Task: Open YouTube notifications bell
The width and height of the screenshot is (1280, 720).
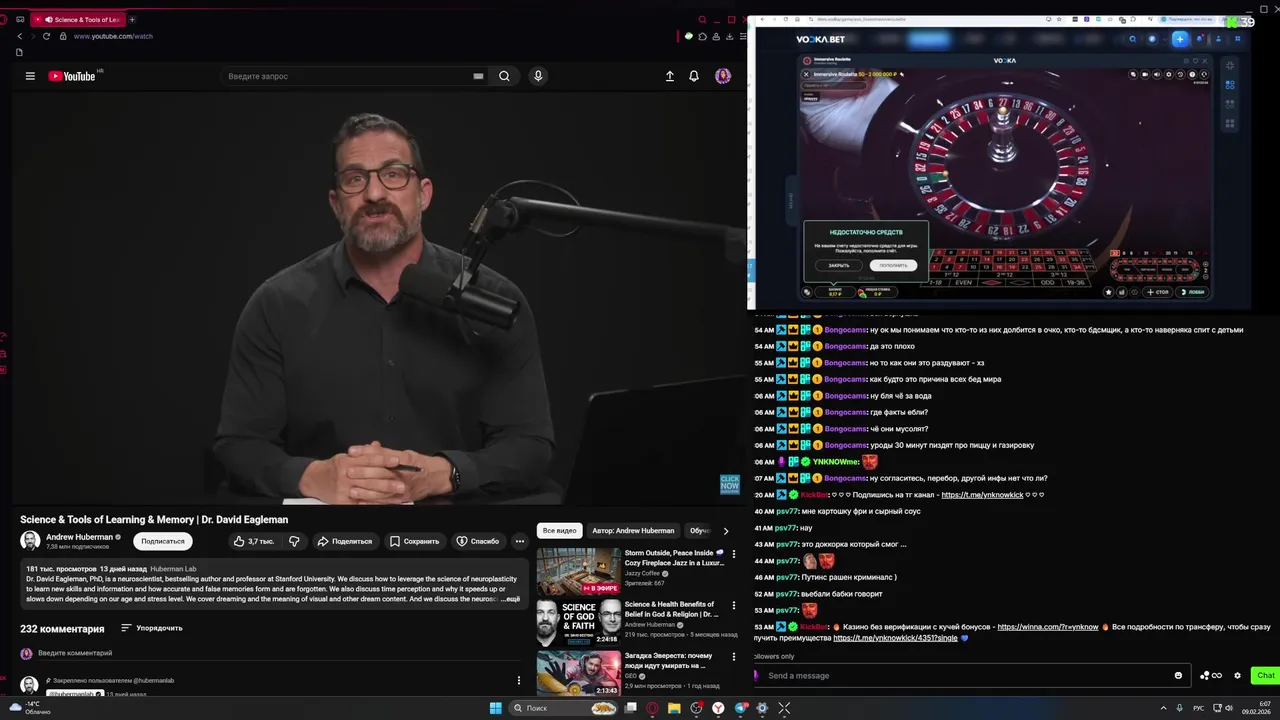Action: [x=694, y=76]
